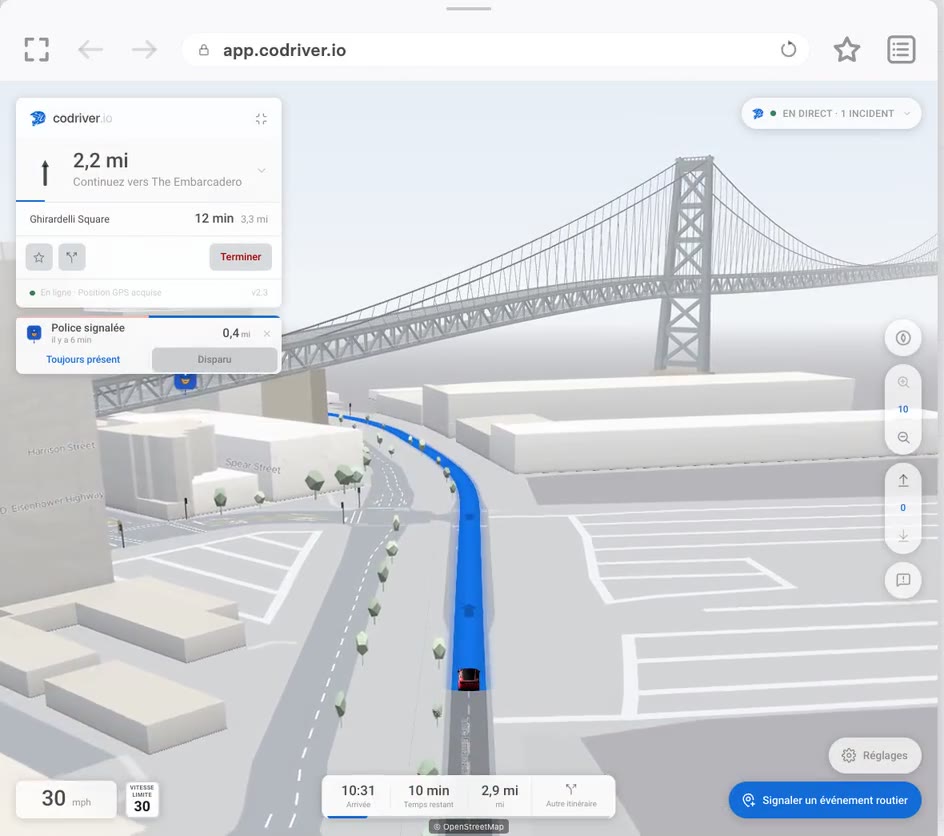Click the 30 mph current speed display

point(66,799)
